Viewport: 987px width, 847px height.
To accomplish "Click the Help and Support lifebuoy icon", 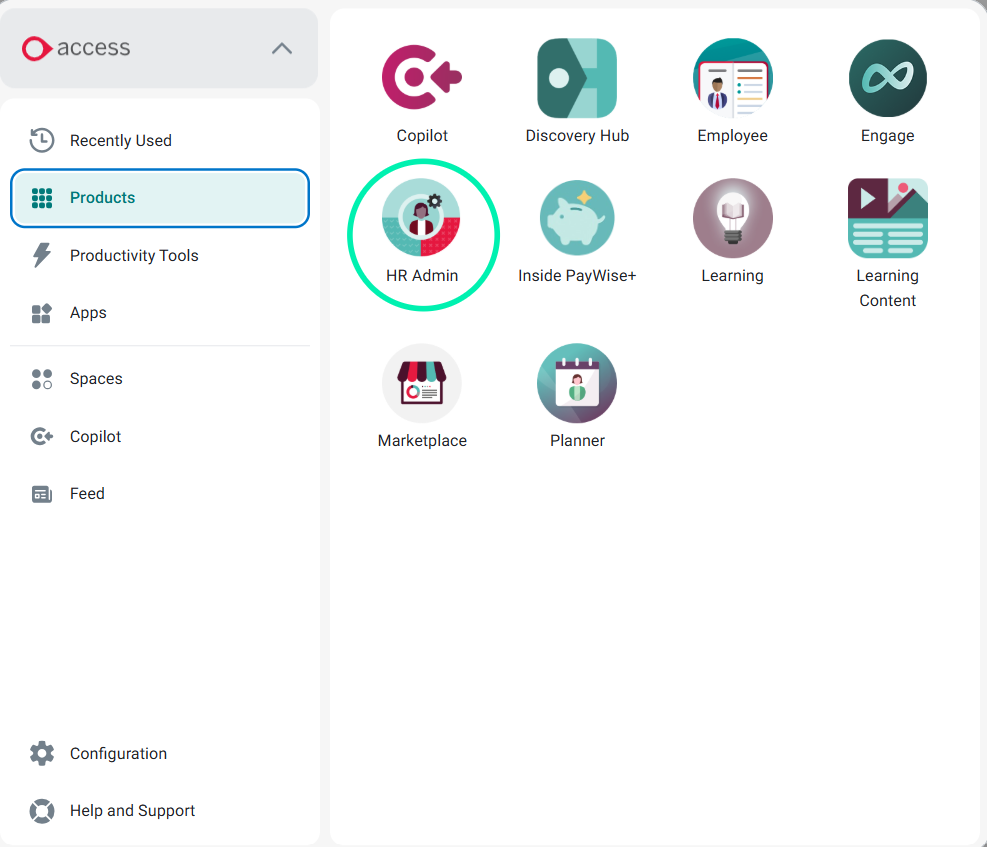I will 42,811.
